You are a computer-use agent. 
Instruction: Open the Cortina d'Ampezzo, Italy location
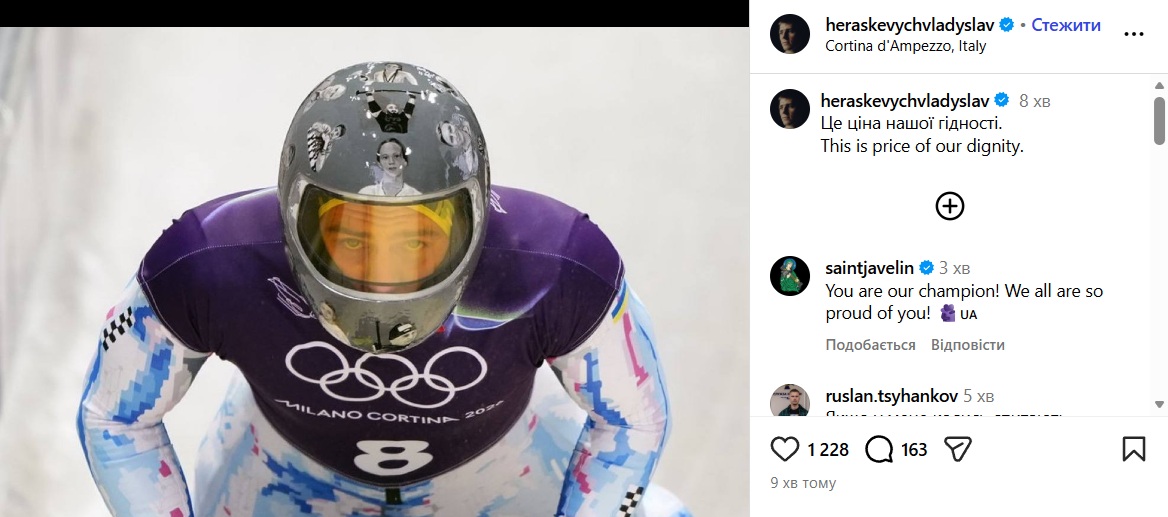(892, 46)
